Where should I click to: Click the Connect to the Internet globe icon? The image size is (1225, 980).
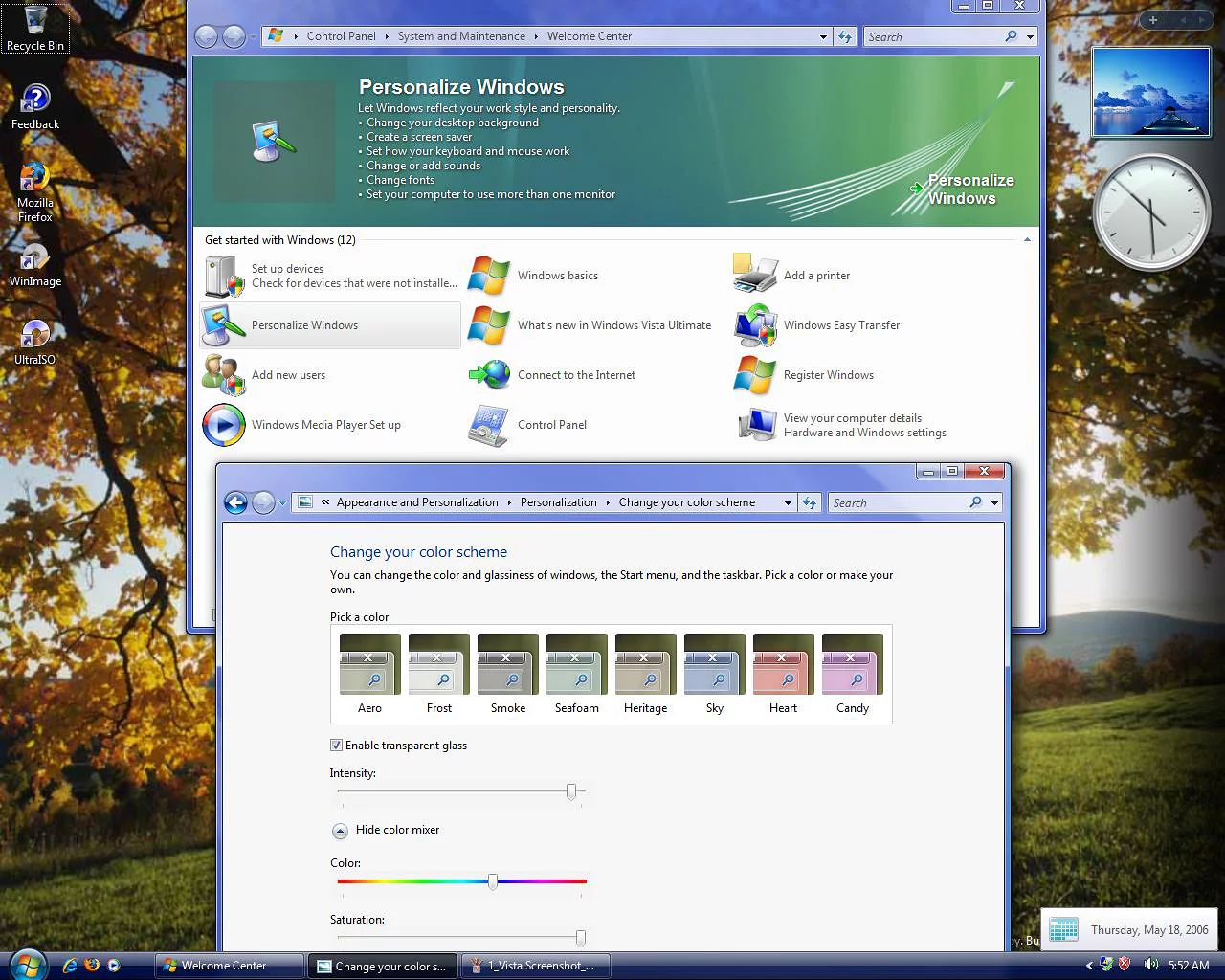[490, 375]
